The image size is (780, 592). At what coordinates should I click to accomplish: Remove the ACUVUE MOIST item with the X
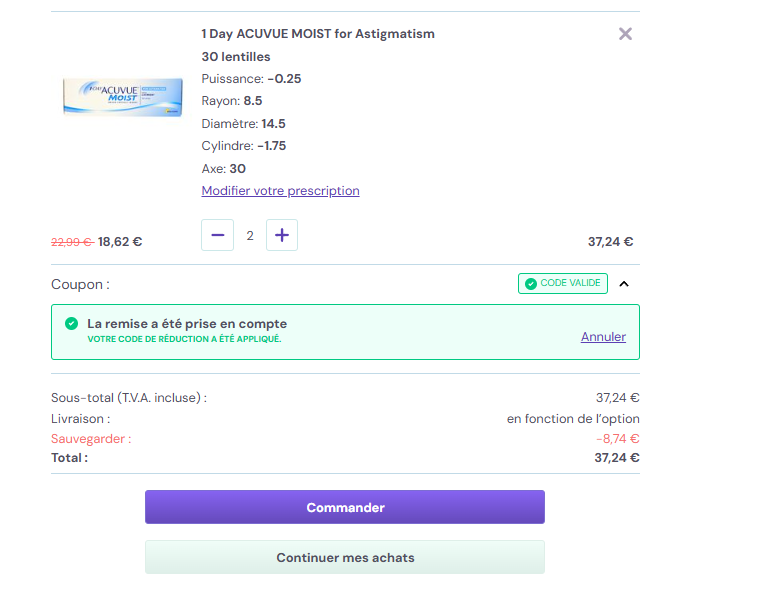click(625, 34)
